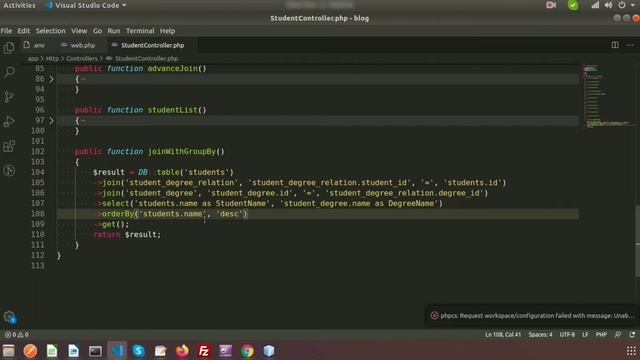Open the Explorer view in activity bar
The image size is (640, 360).
tap(9, 48)
